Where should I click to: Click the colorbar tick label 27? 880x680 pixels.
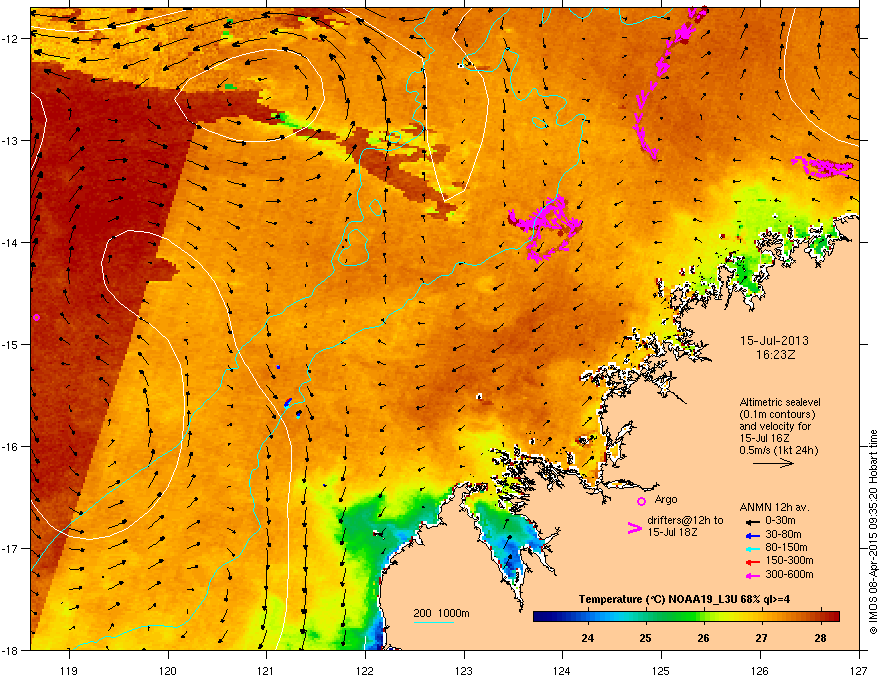coord(762,638)
